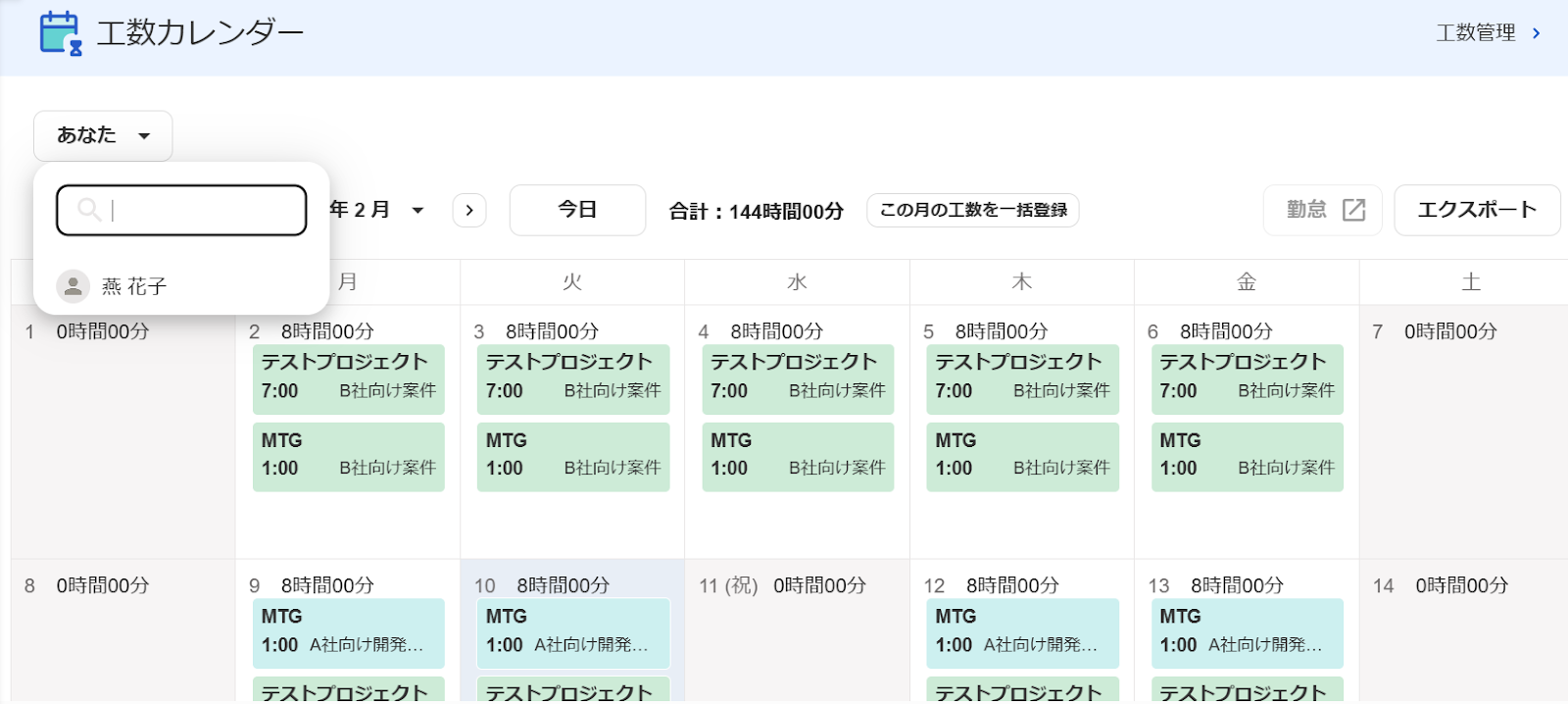
Task: Open MTG A社向け開発 entry on day 13
Action: [1248, 633]
